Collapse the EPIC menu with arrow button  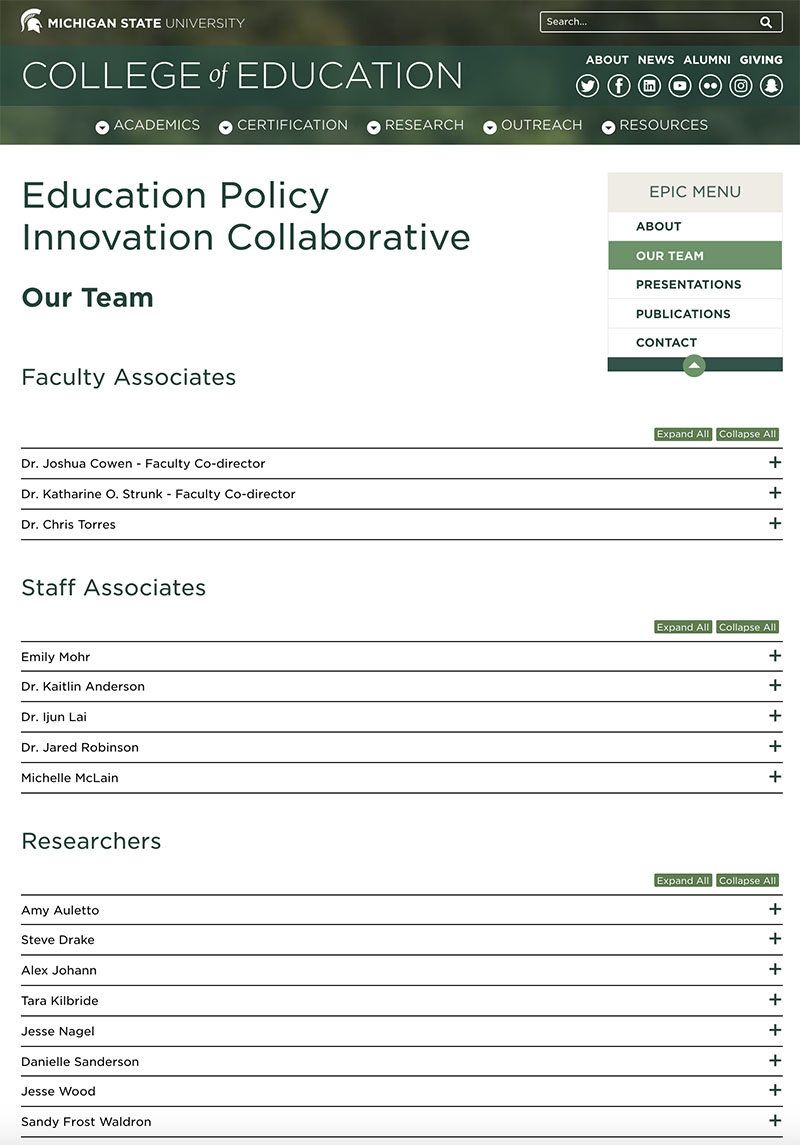click(x=694, y=365)
